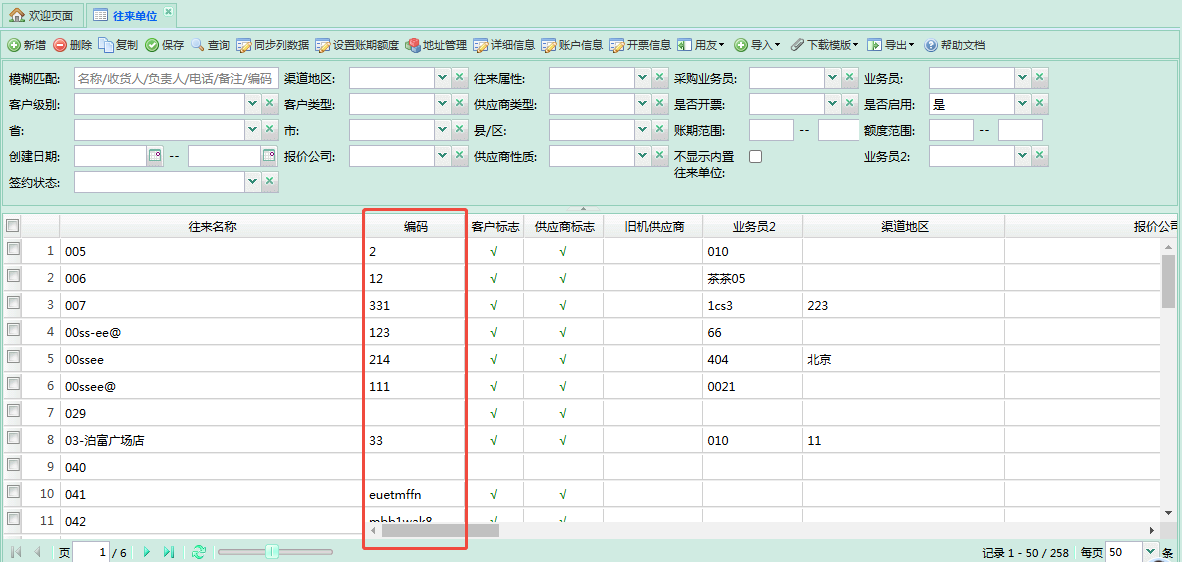Image resolution: width=1182 pixels, height=562 pixels.
Task: Toggle the select-all checkbox in table header
Action: tap(12, 226)
